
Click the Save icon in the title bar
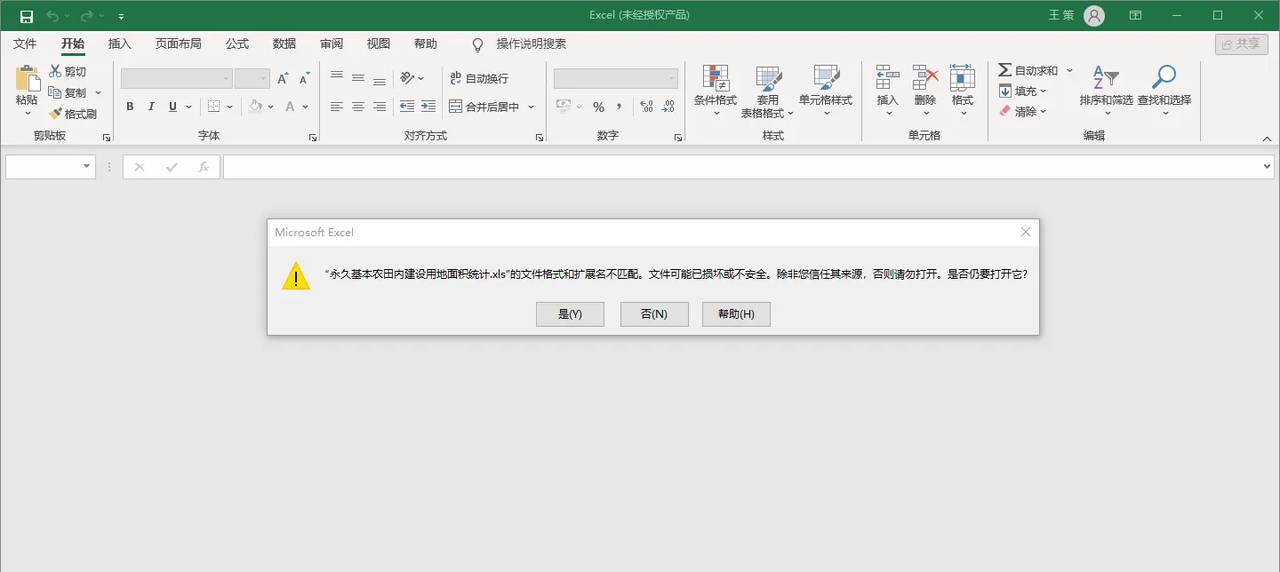click(27, 16)
